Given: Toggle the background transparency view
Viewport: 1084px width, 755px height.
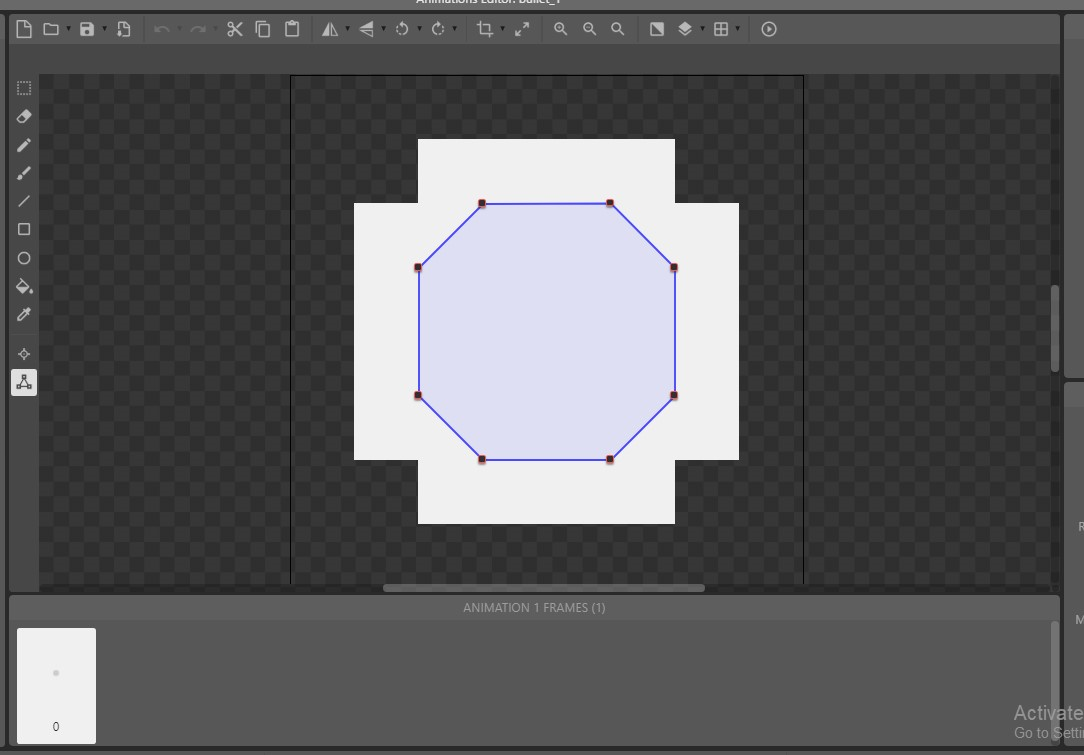Looking at the screenshot, I should [x=657, y=29].
